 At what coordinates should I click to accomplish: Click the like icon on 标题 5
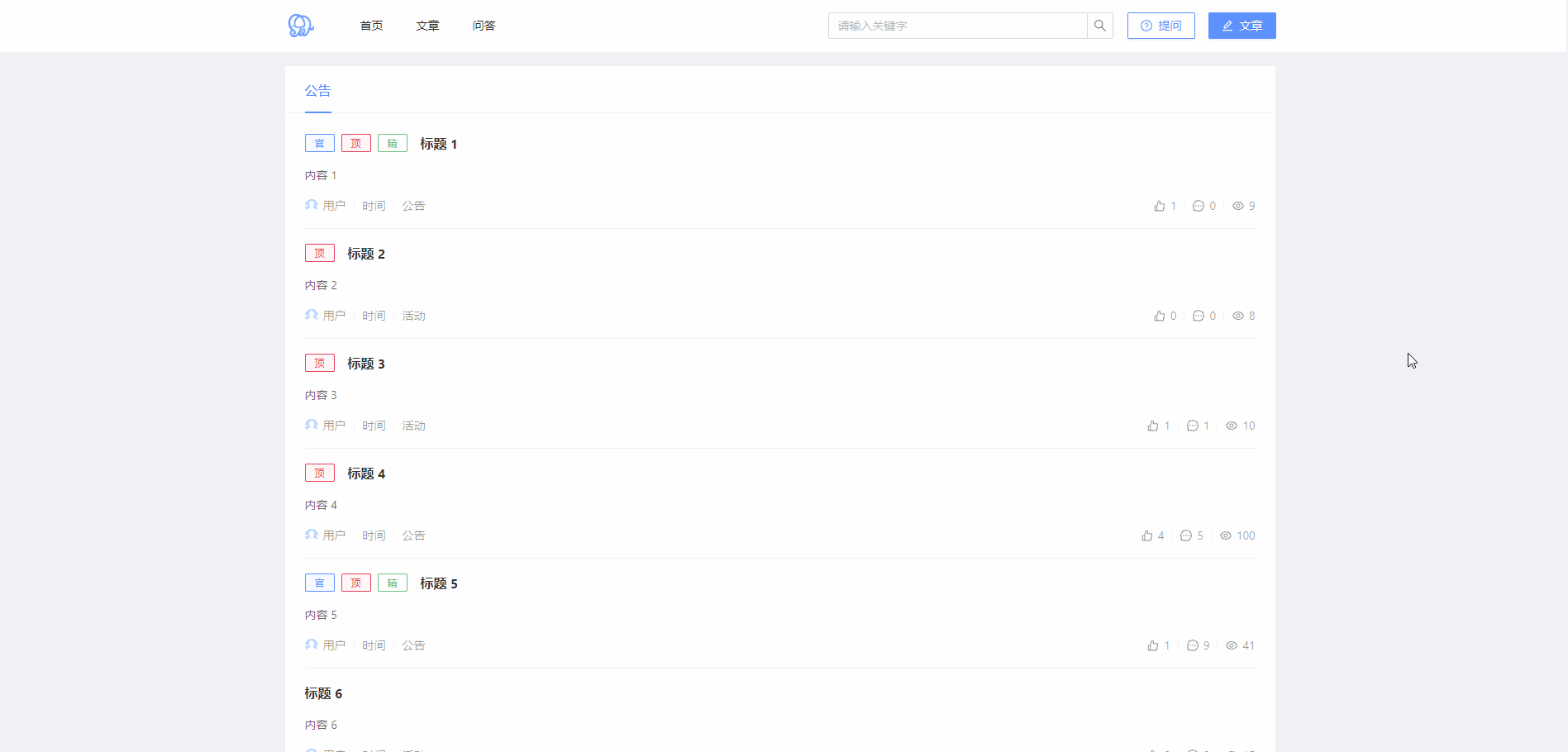[x=1153, y=645]
